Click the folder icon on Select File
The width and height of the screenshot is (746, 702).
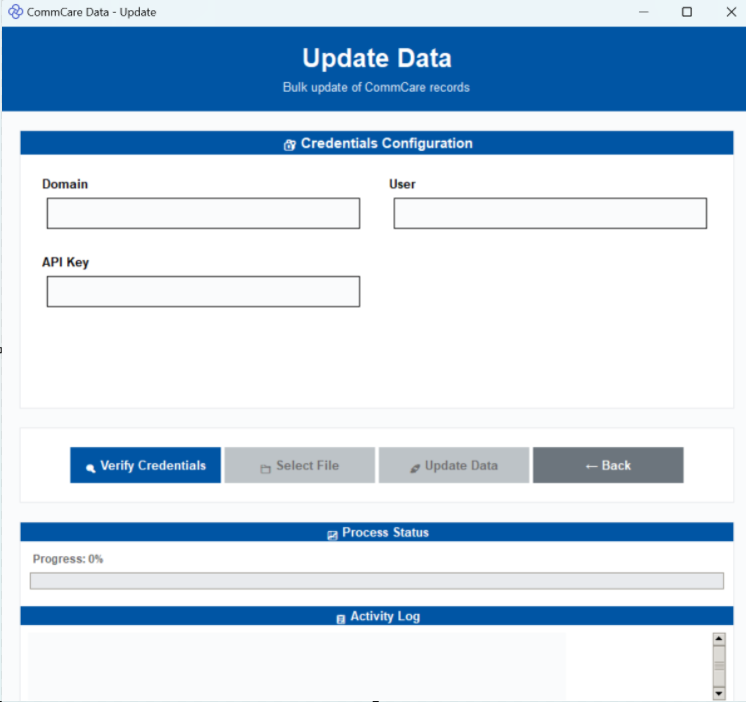tap(265, 469)
